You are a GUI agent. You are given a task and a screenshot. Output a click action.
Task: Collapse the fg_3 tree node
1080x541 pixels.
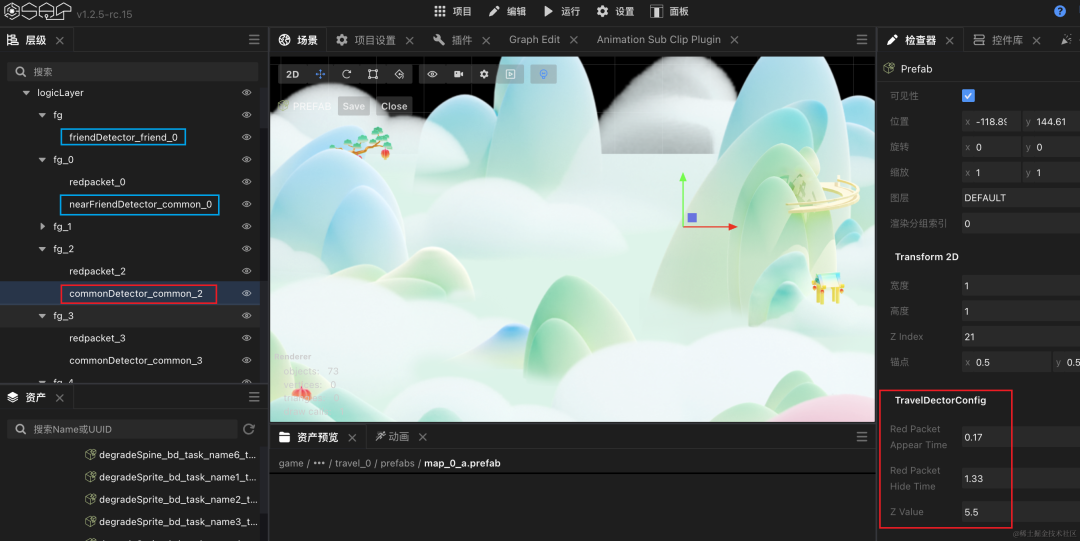tap(43, 316)
